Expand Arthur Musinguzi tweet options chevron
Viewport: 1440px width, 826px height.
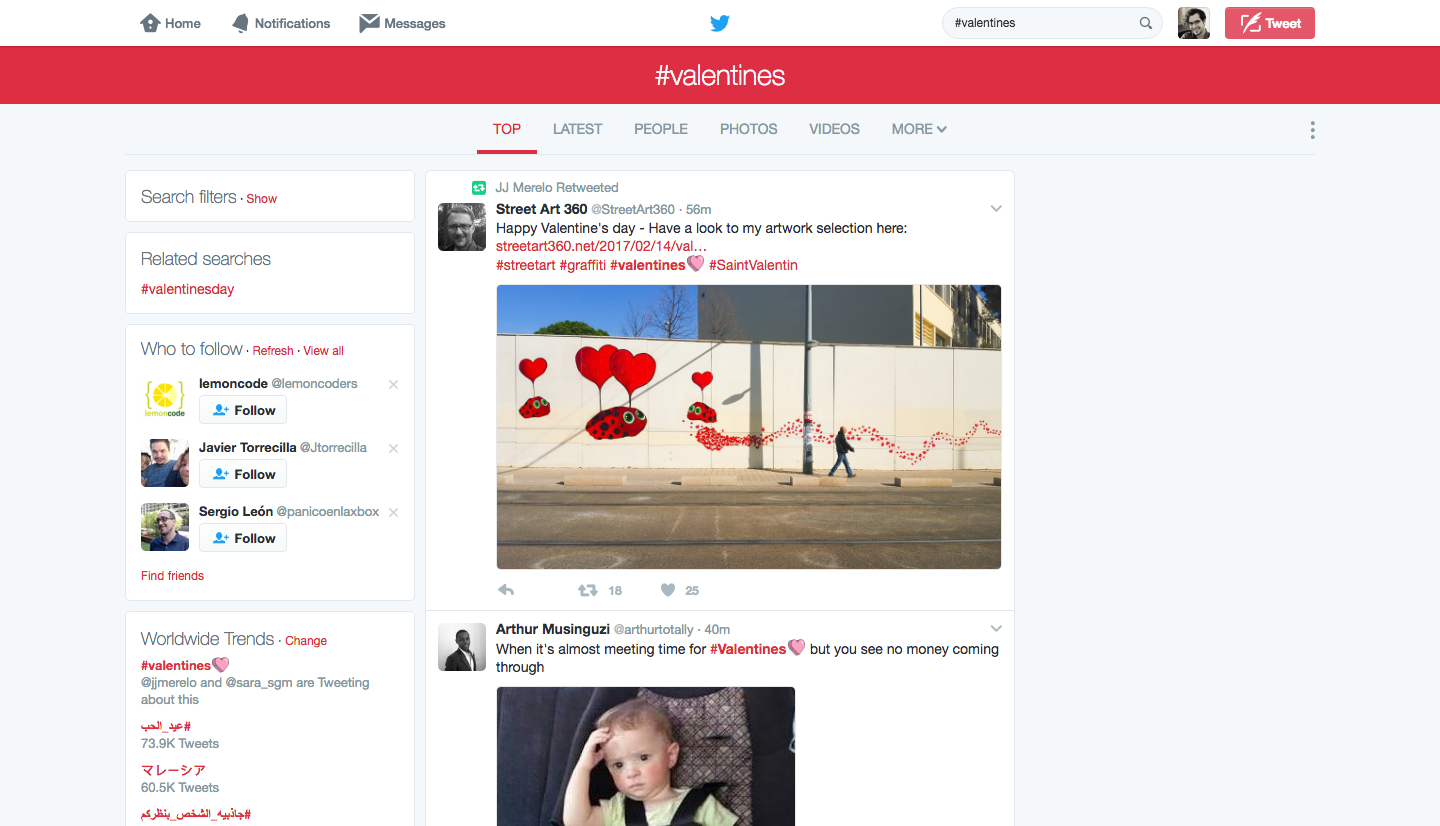click(x=996, y=629)
